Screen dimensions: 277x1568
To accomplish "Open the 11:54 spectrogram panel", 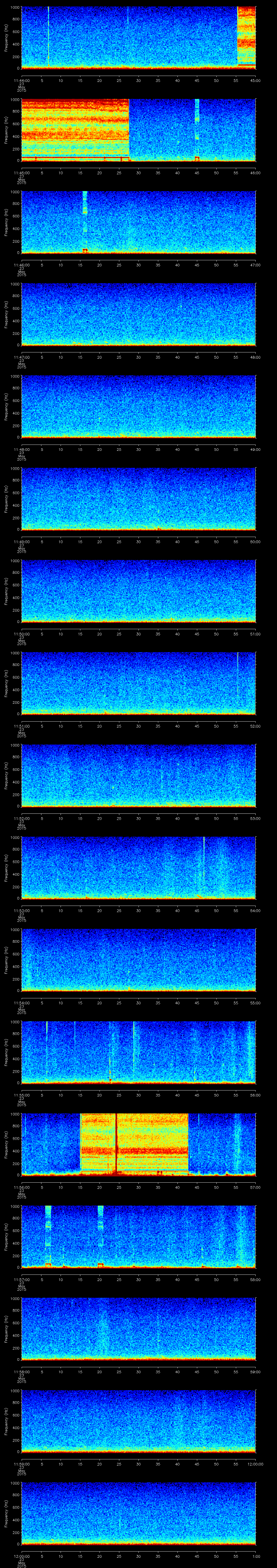I will 138,959.
